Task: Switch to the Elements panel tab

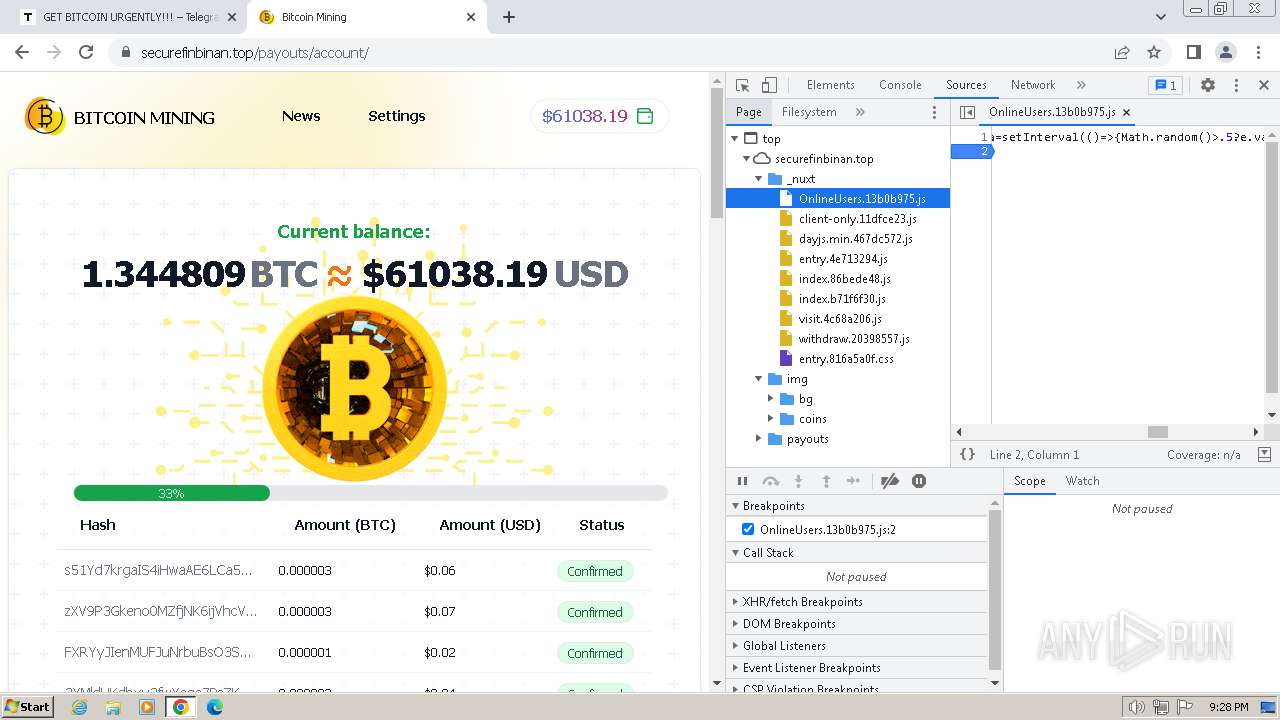Action: [x=830, y=85]
